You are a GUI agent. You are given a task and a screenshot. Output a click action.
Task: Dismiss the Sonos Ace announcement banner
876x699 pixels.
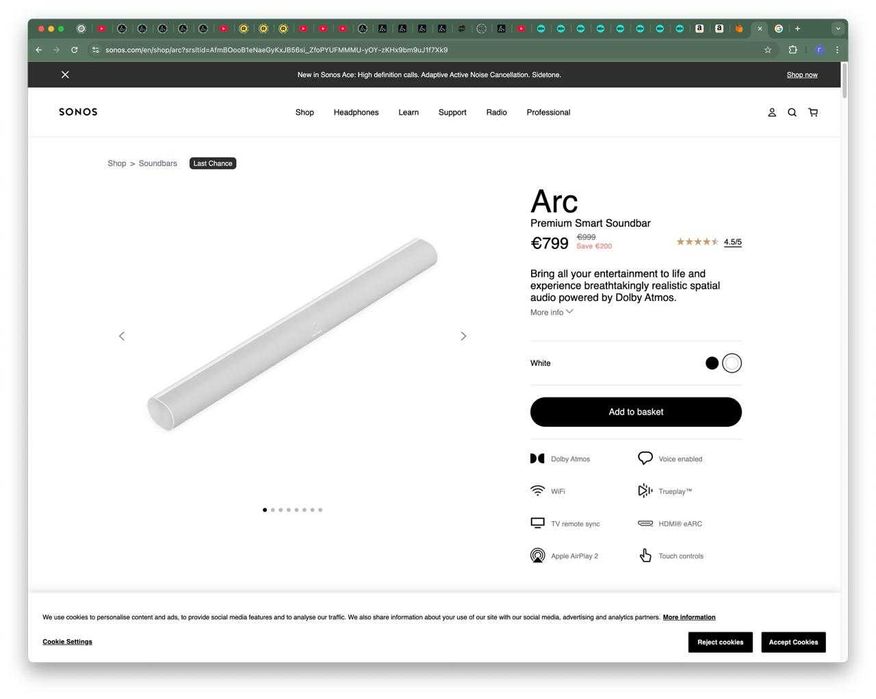(65, 74)
